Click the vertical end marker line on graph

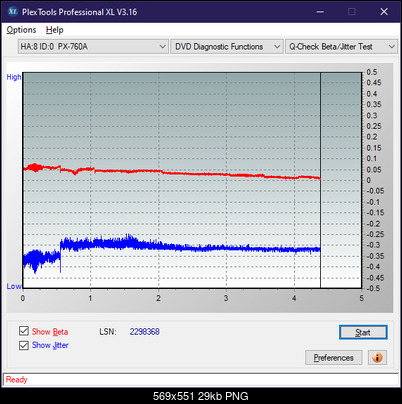click(x=320, y=180)
